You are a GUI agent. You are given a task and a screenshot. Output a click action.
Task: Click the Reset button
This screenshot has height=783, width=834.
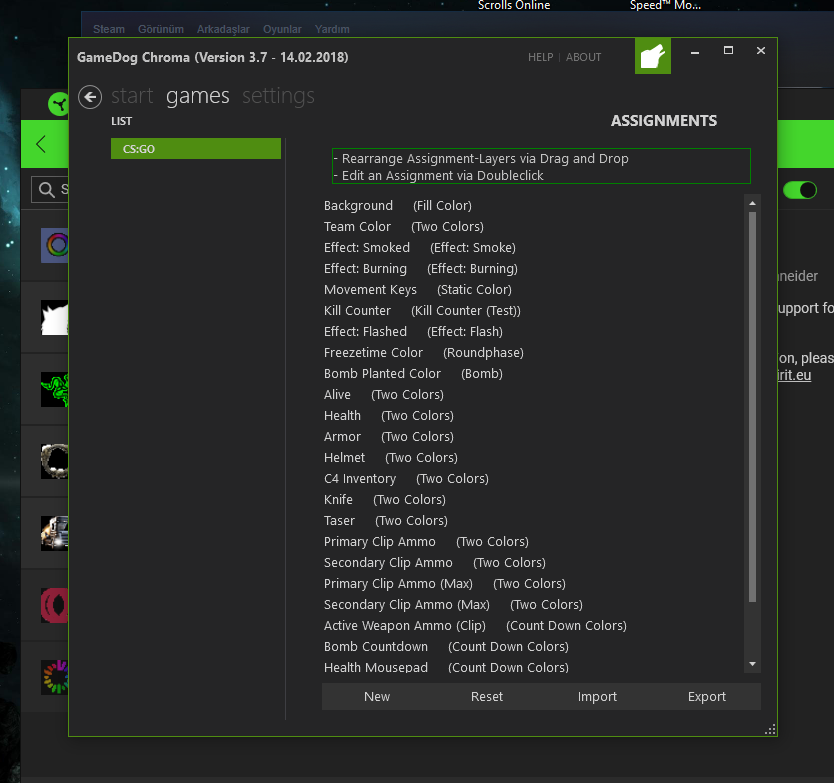click(487, 696)
